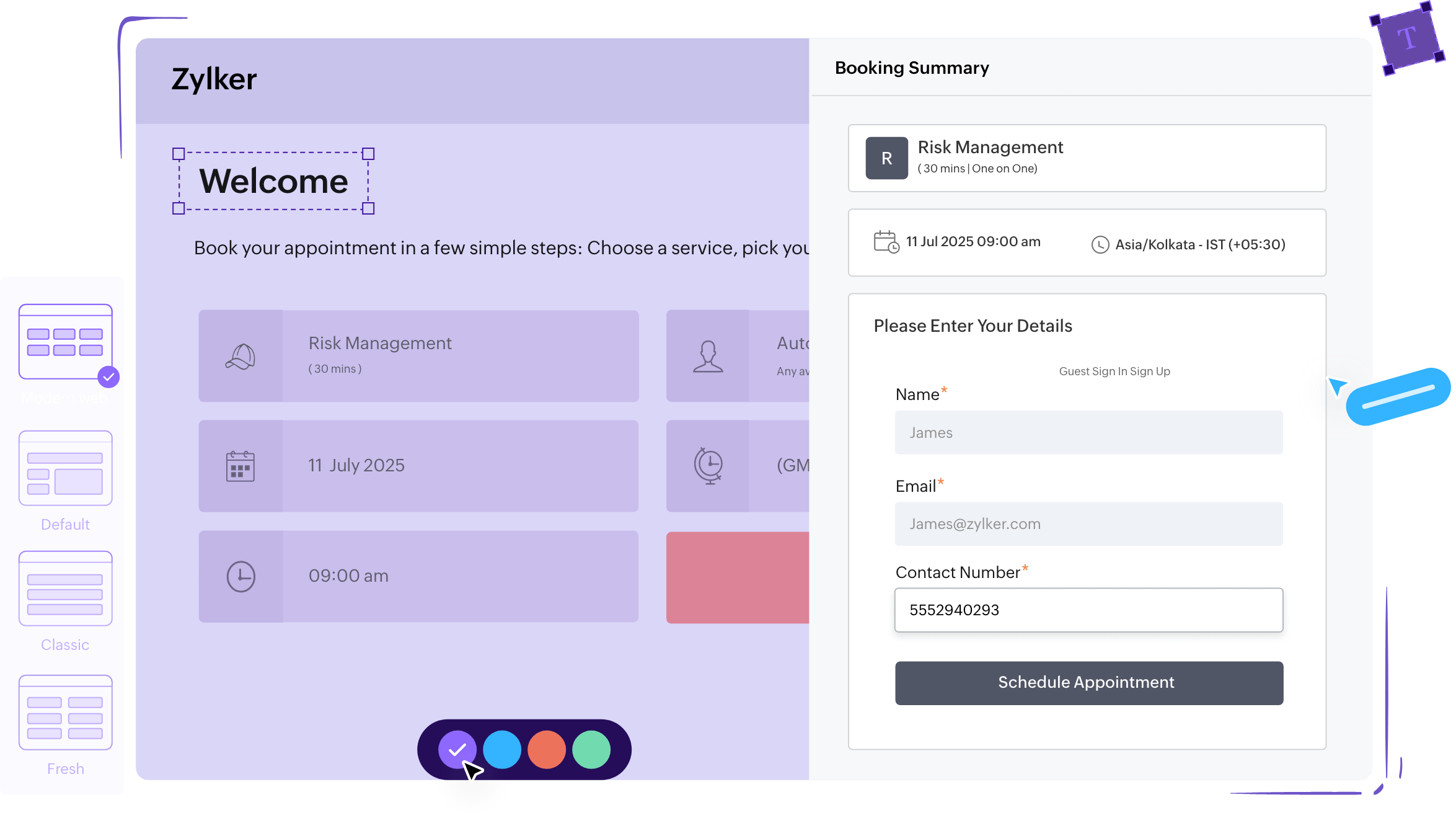1456x836 pixels.
Task: Click the clock icon next to 09:00 am
Action: [240, 576]
